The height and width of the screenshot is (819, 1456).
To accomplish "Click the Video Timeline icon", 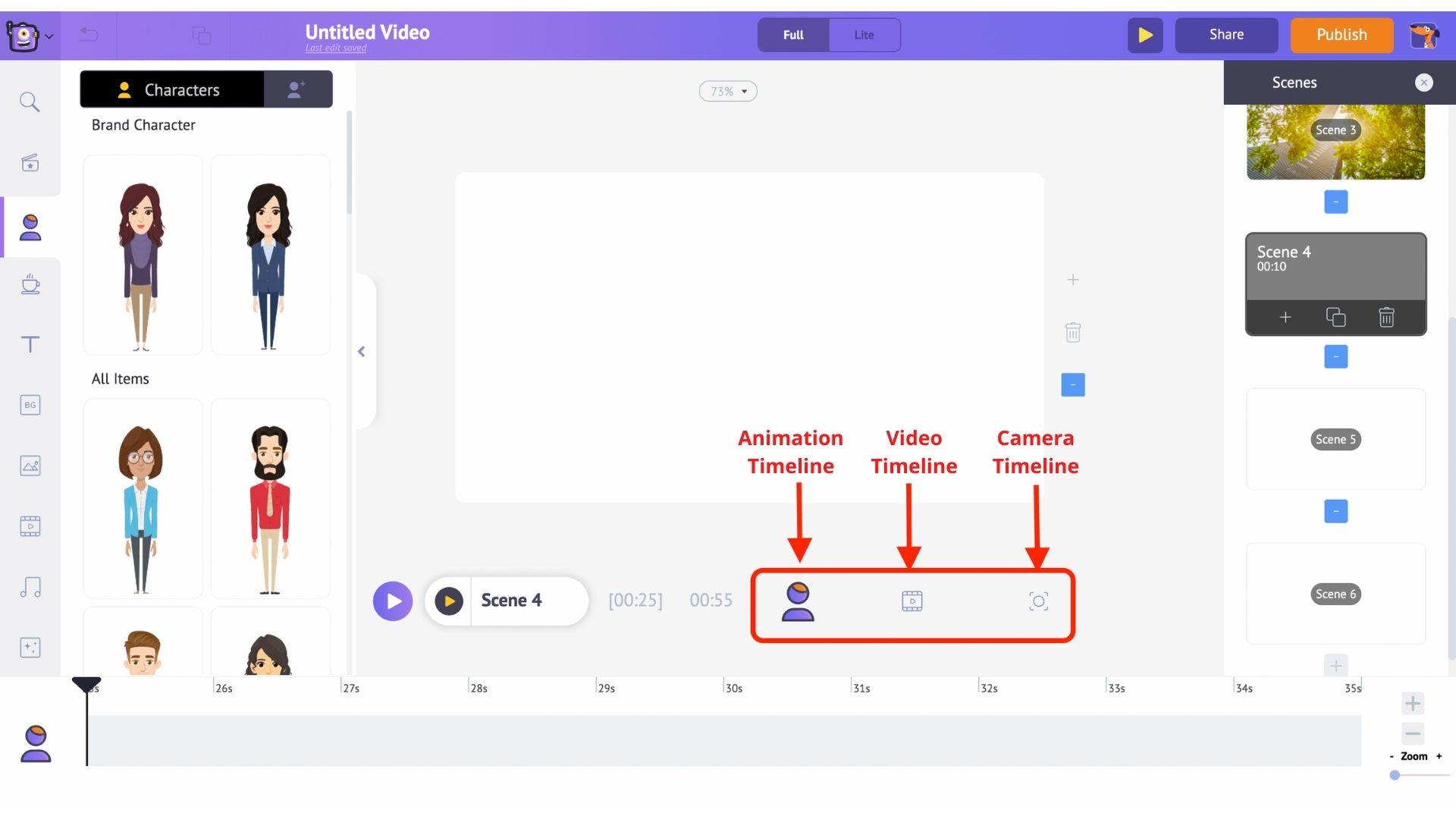I will point(911,601).
